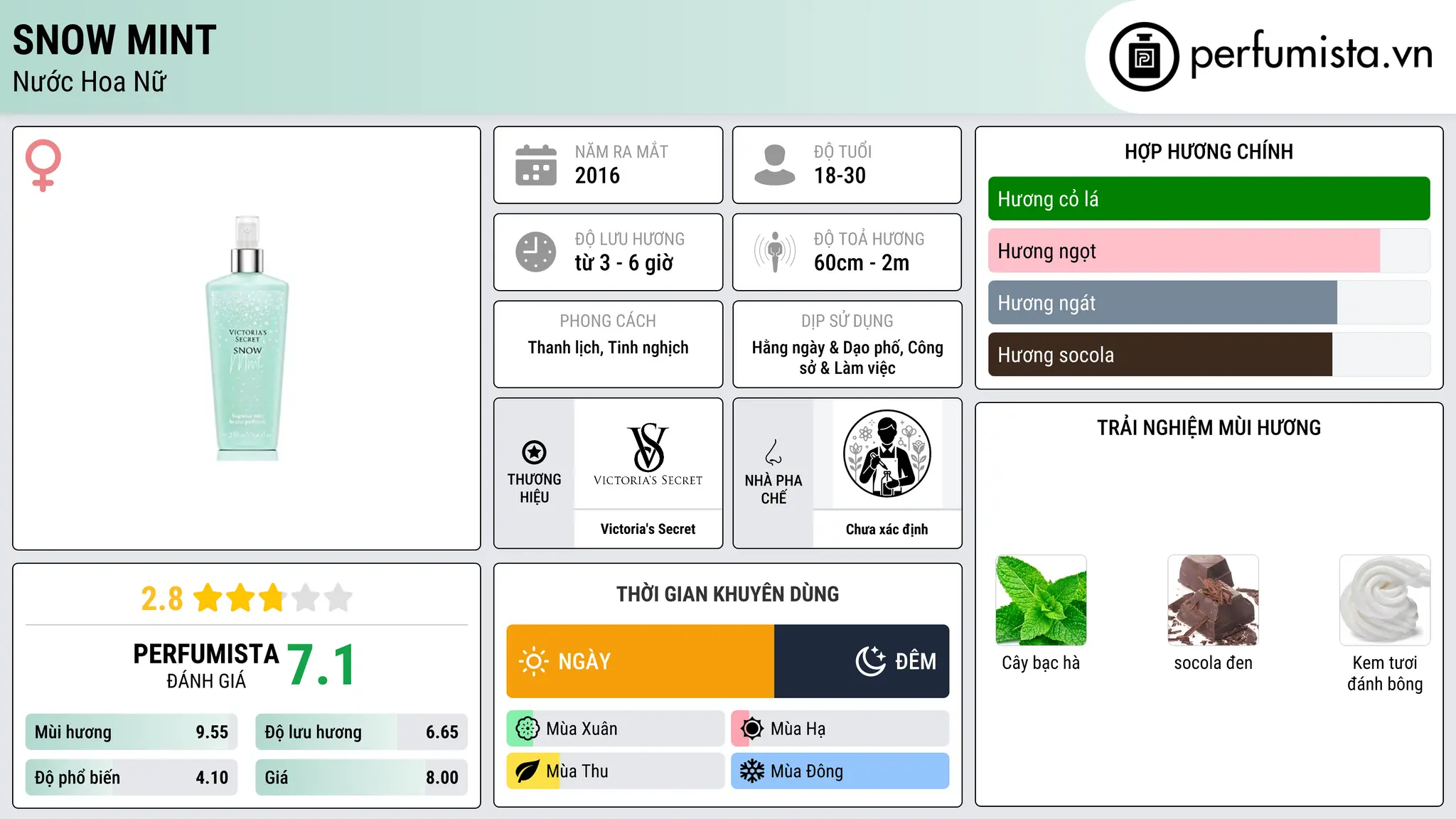1456x819 pixels.
Task: Click the star badge icon above Thương hiệu
Action: (x=534, y=451)
